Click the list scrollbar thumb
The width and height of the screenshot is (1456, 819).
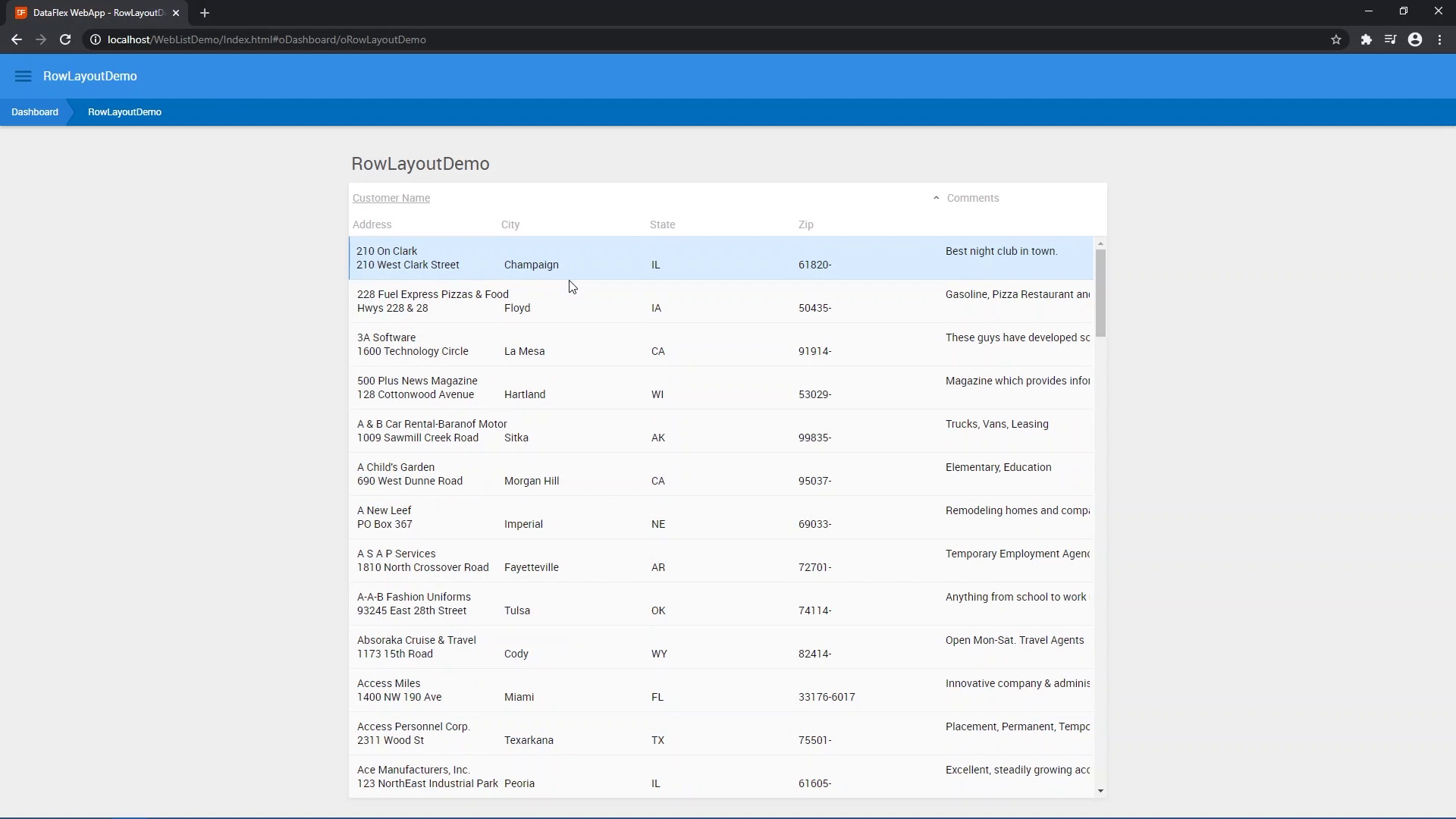pos(1100,293)
